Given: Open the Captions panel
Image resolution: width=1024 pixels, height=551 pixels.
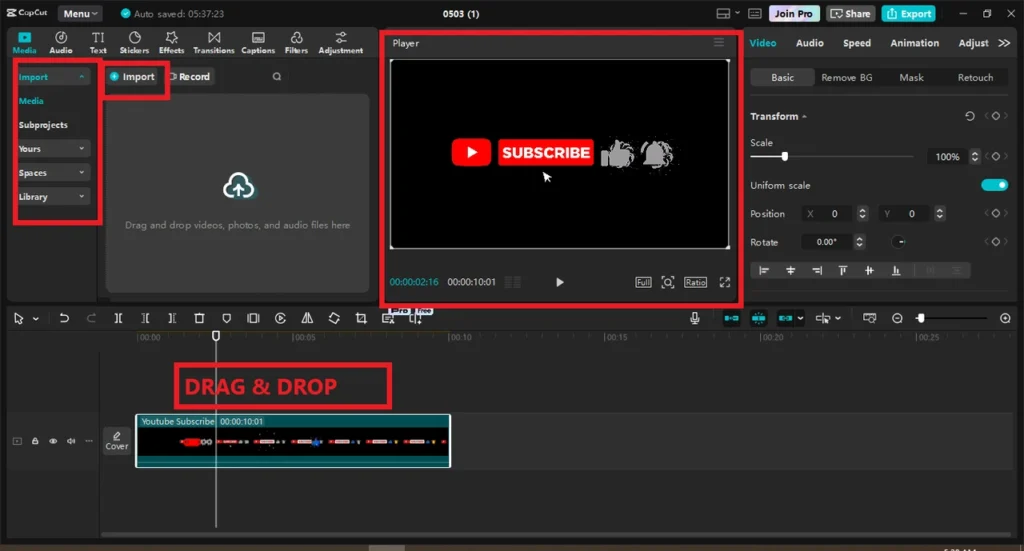Looking at the screenshot, I should tap(258, 42).
